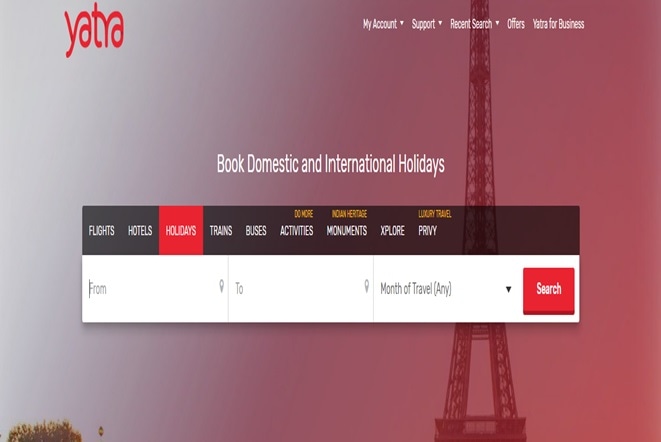Select the Hotels tab
The image size is (661, 442).
tap(140, 231)
